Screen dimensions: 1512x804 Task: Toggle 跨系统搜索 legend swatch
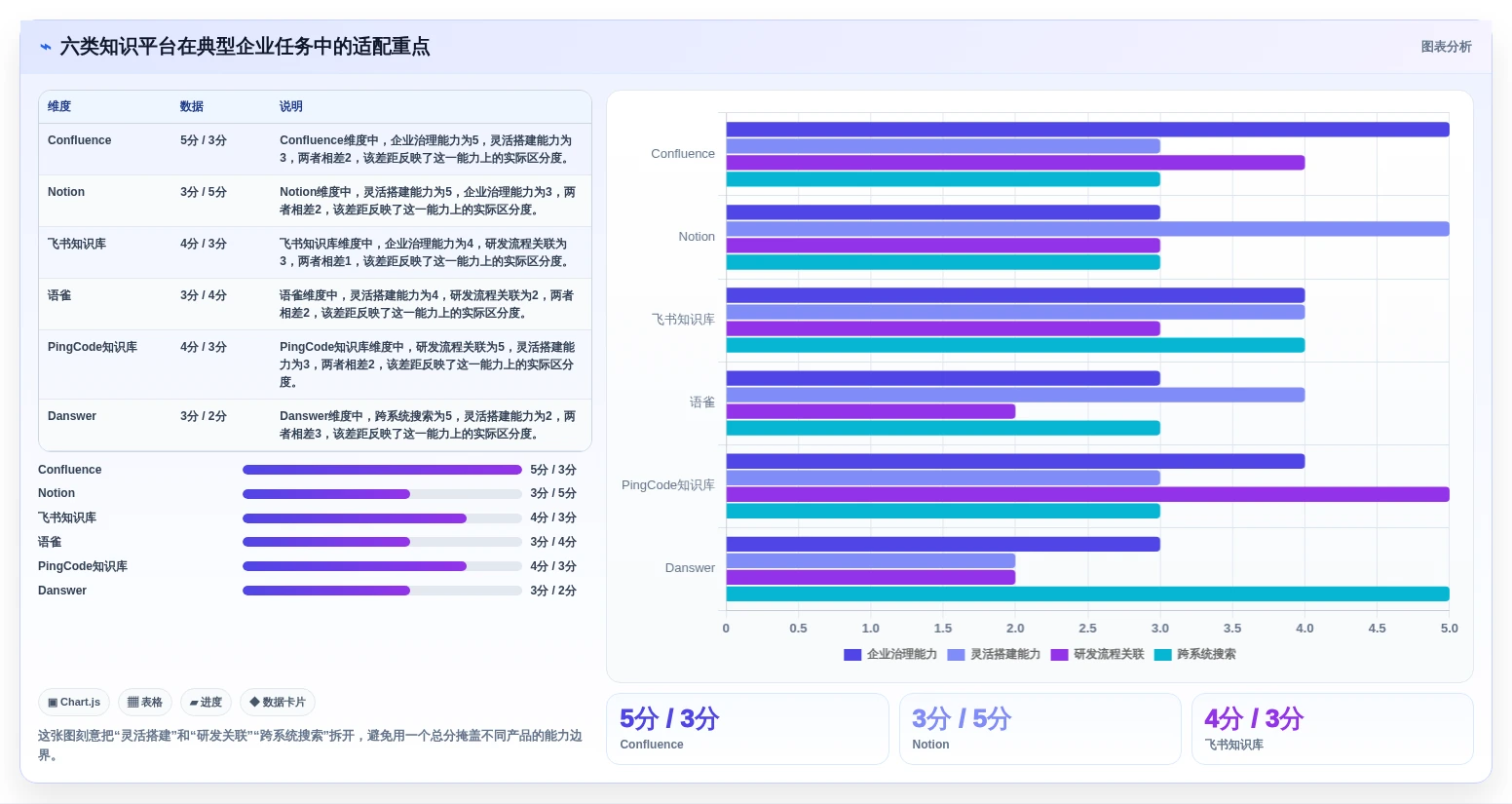click(x=1162, y=655)
